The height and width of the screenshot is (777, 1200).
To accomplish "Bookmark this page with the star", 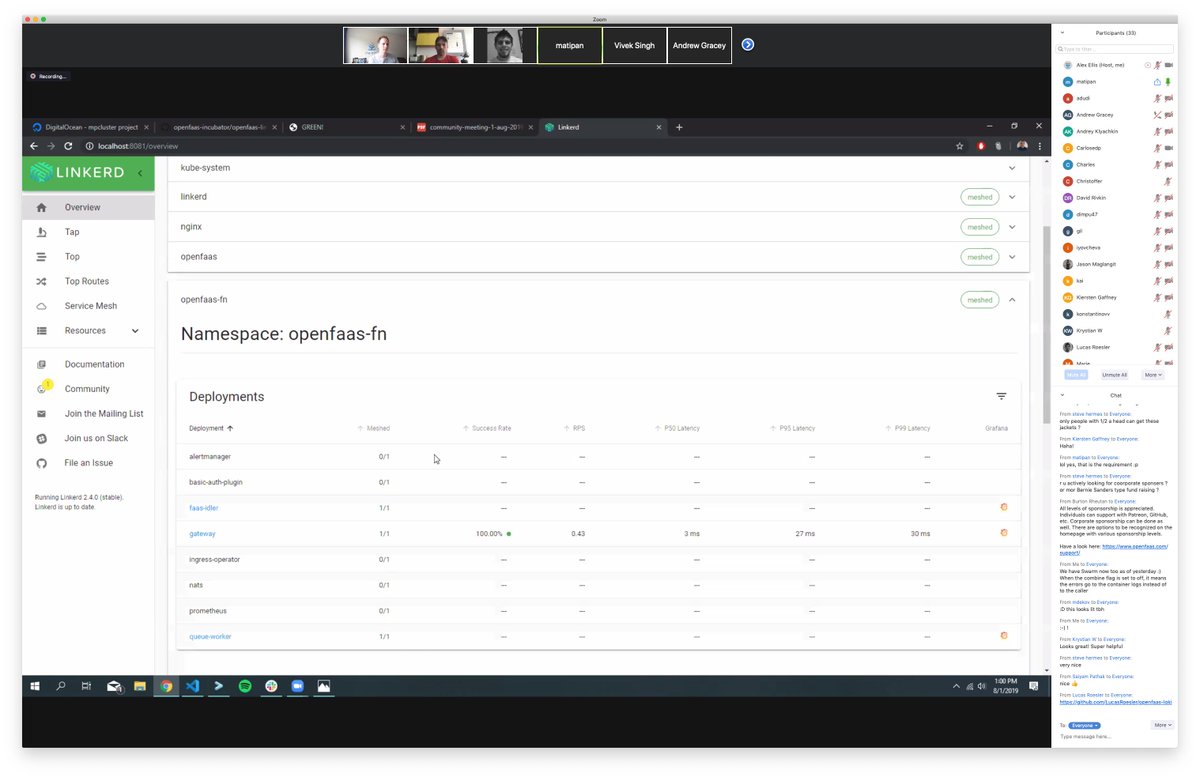I will tap(960, 146).
